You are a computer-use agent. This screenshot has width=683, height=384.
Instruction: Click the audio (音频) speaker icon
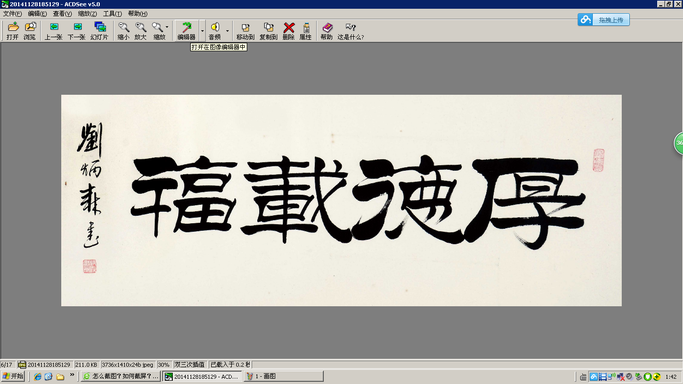click(x=215, y=31)
